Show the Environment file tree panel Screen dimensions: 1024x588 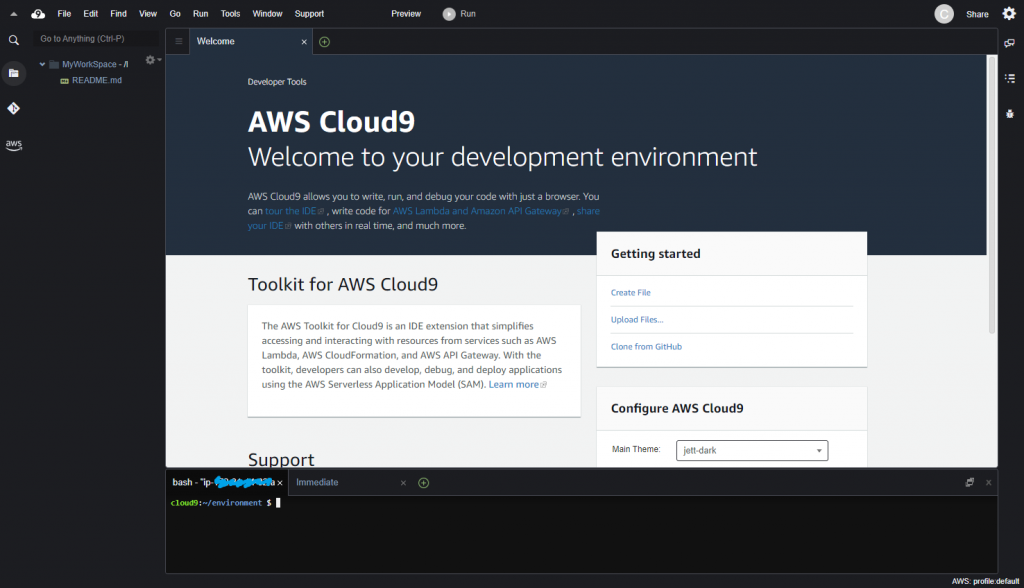tap(14, 73)
